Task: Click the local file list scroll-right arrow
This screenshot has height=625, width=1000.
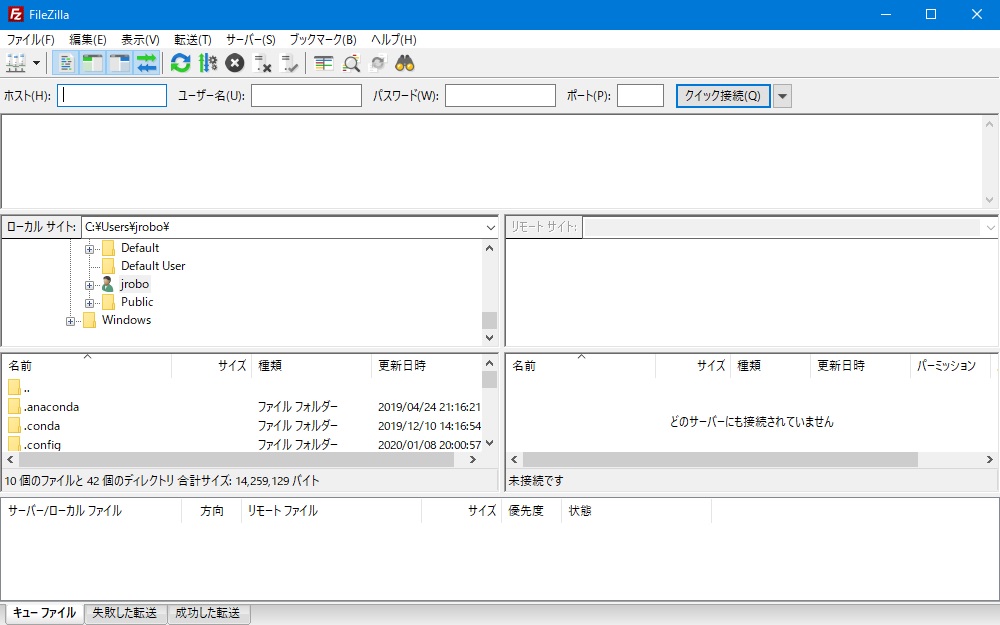Action: pos(473,459)
